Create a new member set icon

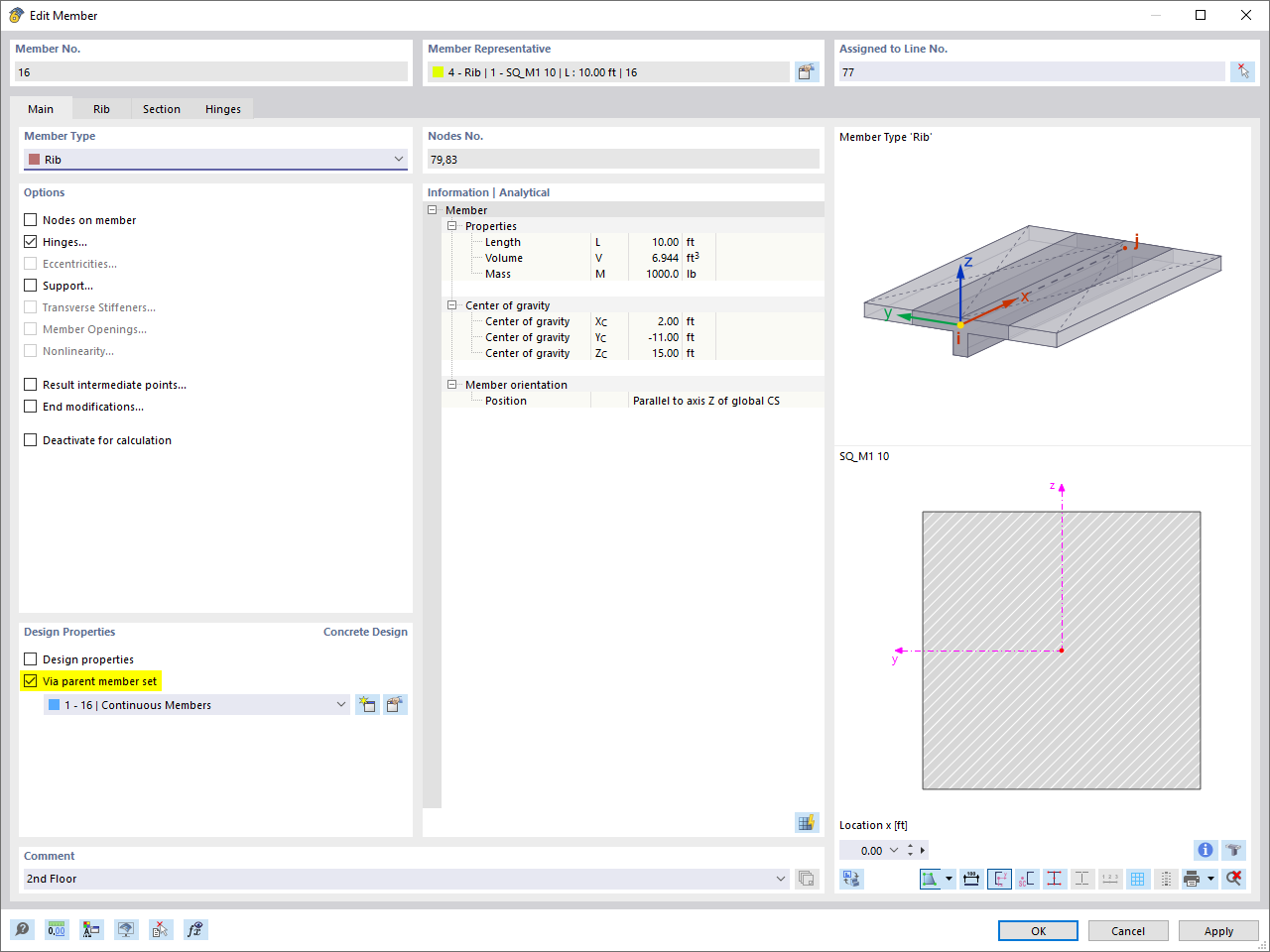[367, 705]
